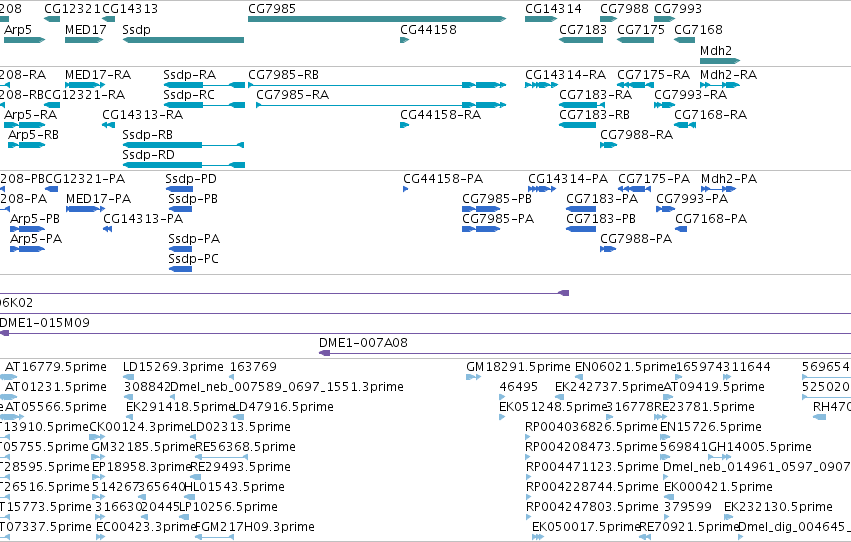The image size is (851, 542).
Task: Click the CG7993 gene label
Action: point(678,9)
